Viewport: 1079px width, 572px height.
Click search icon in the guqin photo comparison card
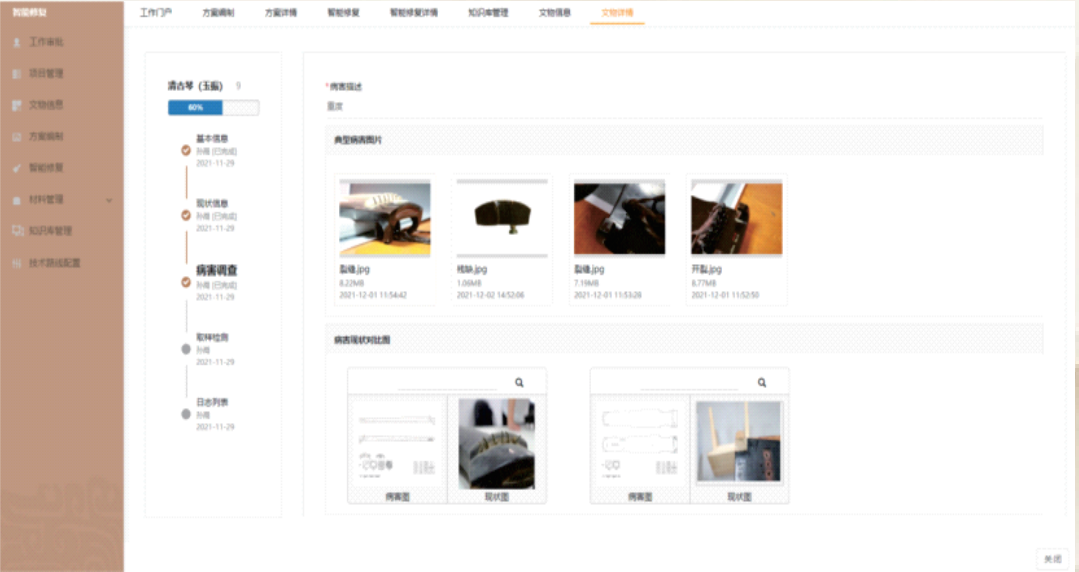[x=520, y=382]
